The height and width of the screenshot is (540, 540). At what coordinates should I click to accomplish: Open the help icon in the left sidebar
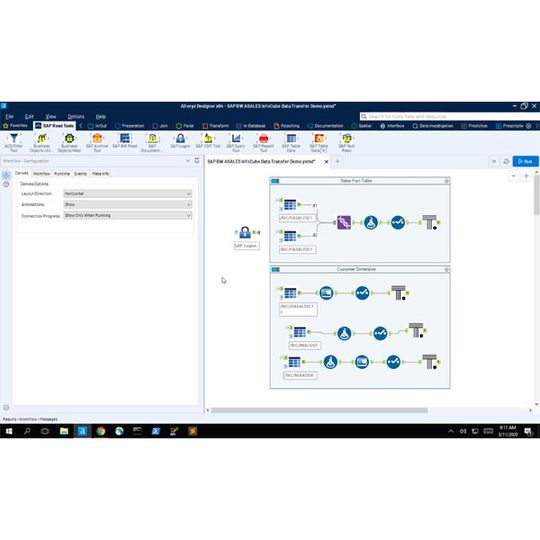[x=6, y=185]
